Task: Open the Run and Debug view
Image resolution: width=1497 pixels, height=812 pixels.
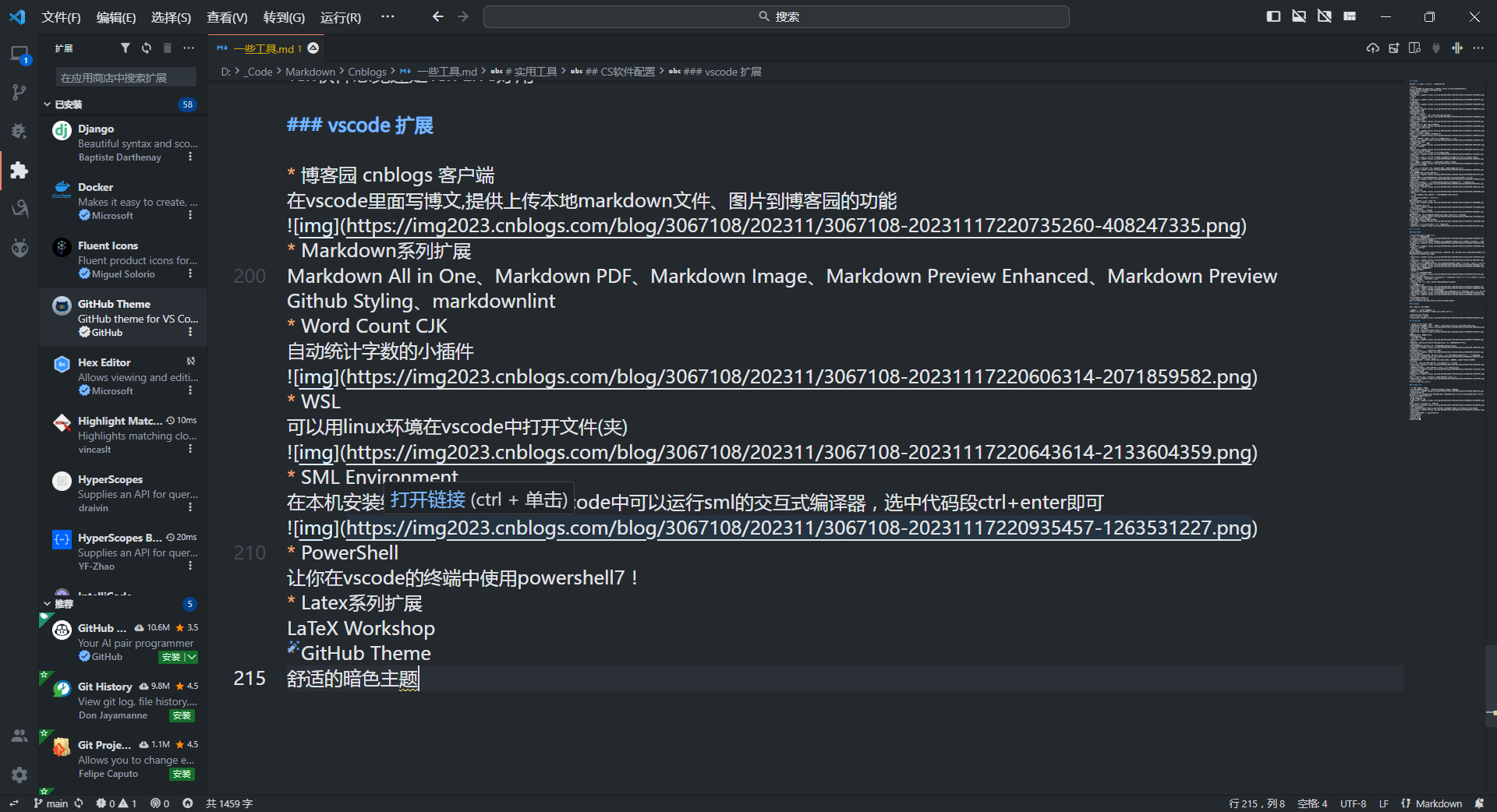Action: click(19, 131)
